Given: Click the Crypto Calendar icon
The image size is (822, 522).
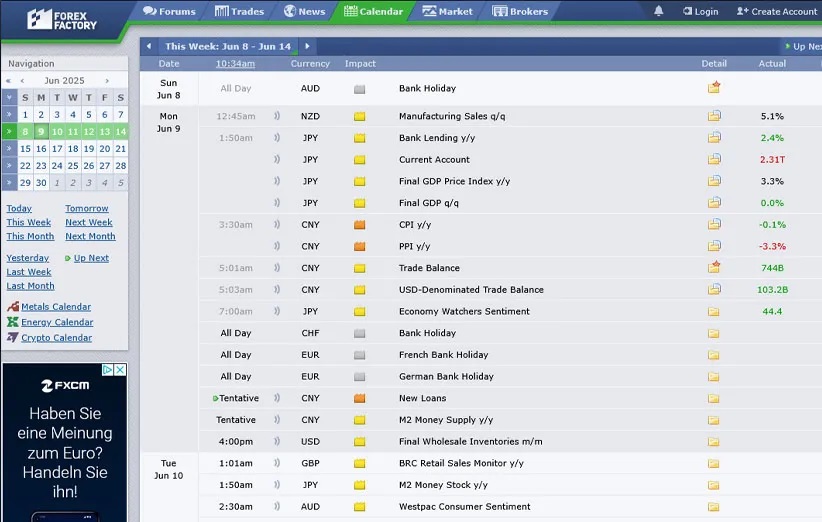Looking at the screenshot, I should coord(13,338).
